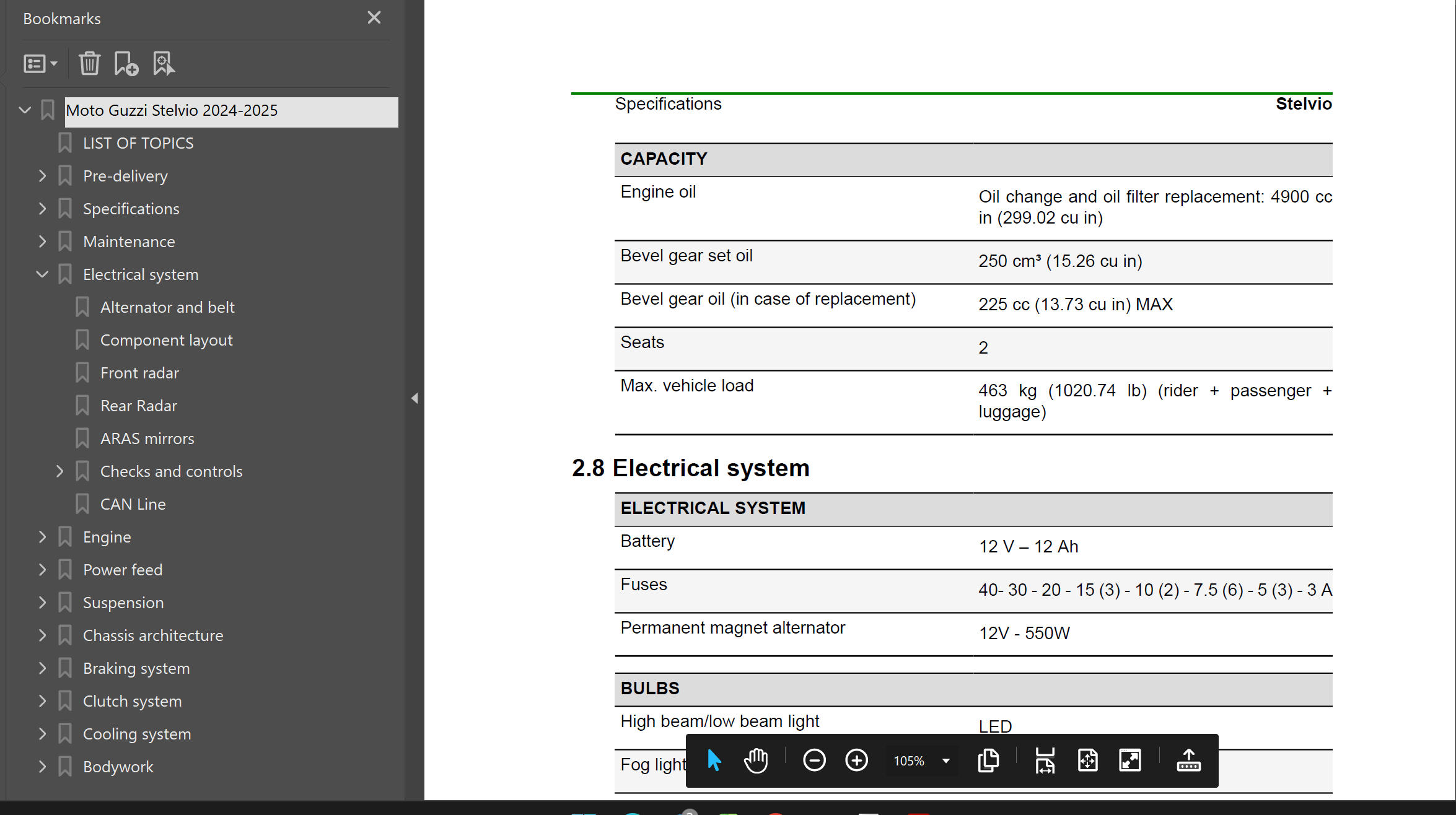
Task: Open the Rear Radar bookmark
Action: 139,406
